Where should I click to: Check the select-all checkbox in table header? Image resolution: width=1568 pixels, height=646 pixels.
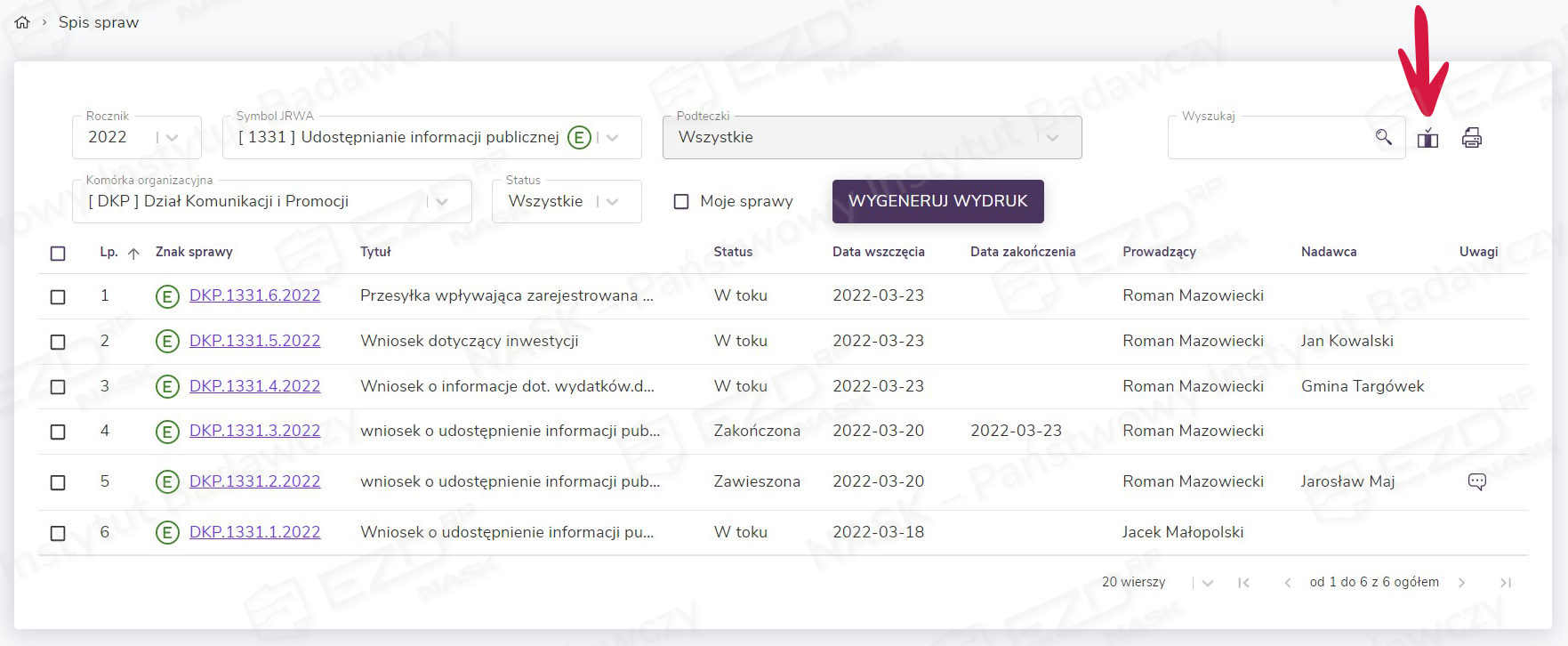(58, 254)
